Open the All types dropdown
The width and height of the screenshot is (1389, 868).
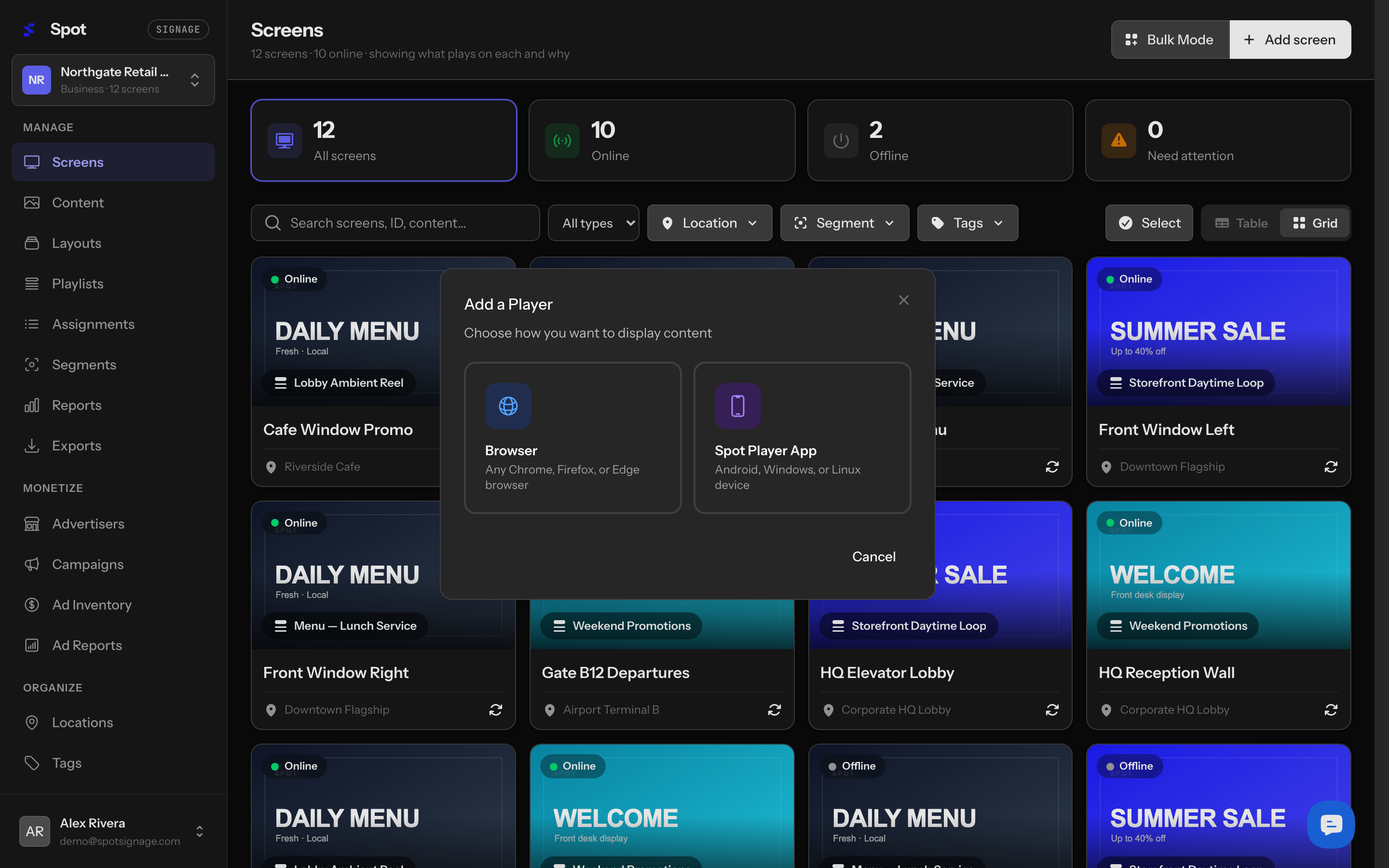[594, 223]
